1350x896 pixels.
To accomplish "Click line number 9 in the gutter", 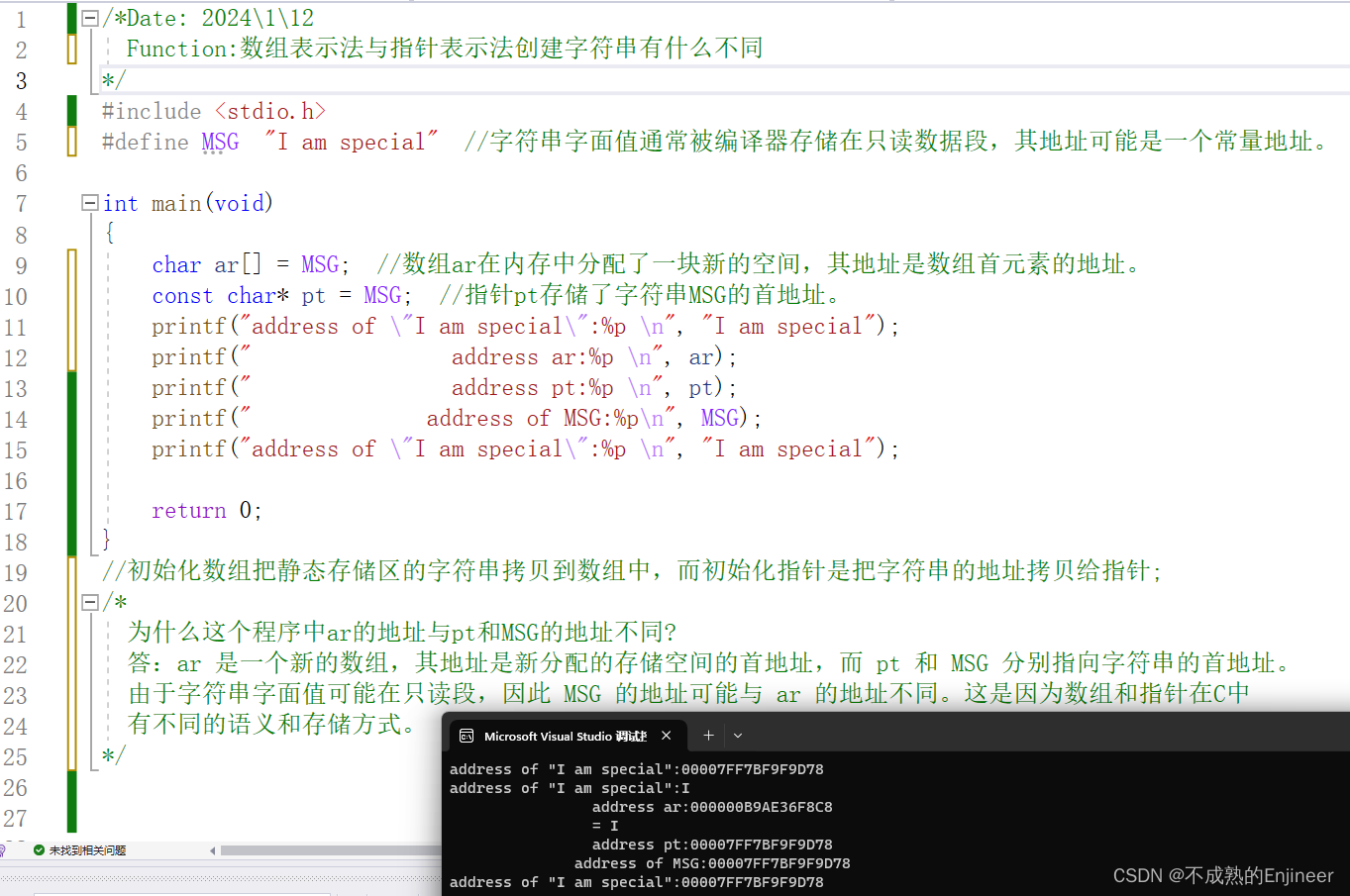I will pyautogui.click(x=21, y=265).
